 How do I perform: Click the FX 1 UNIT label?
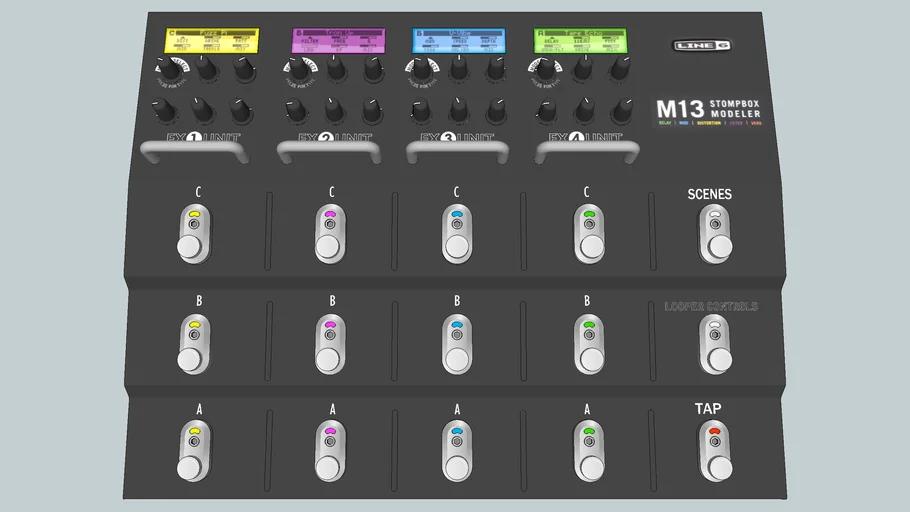point(203,138)
